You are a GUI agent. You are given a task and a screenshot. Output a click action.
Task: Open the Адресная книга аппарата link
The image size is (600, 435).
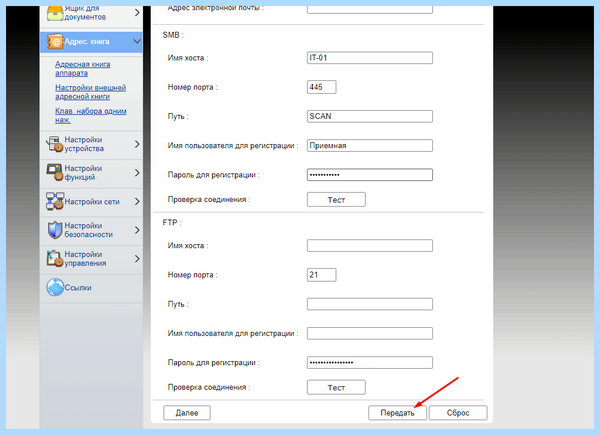pyautogui.click(x=83, y=68)
